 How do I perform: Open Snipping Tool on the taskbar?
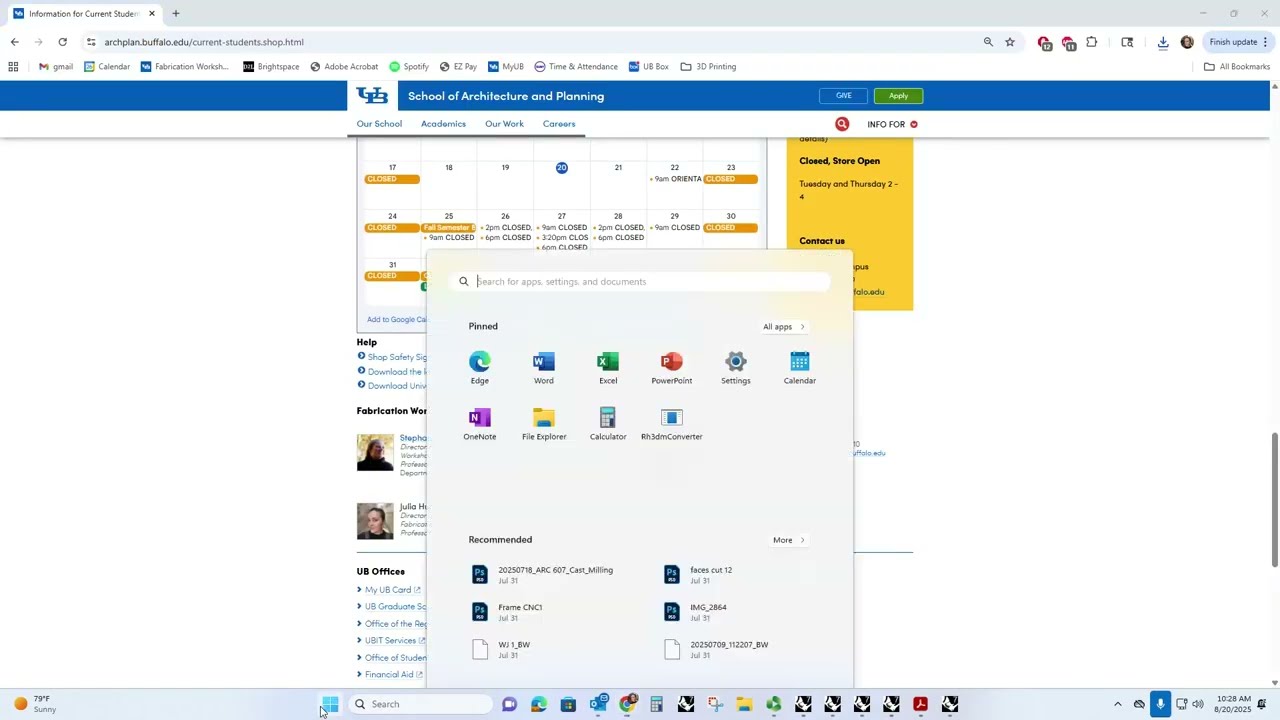coord(715,704)
